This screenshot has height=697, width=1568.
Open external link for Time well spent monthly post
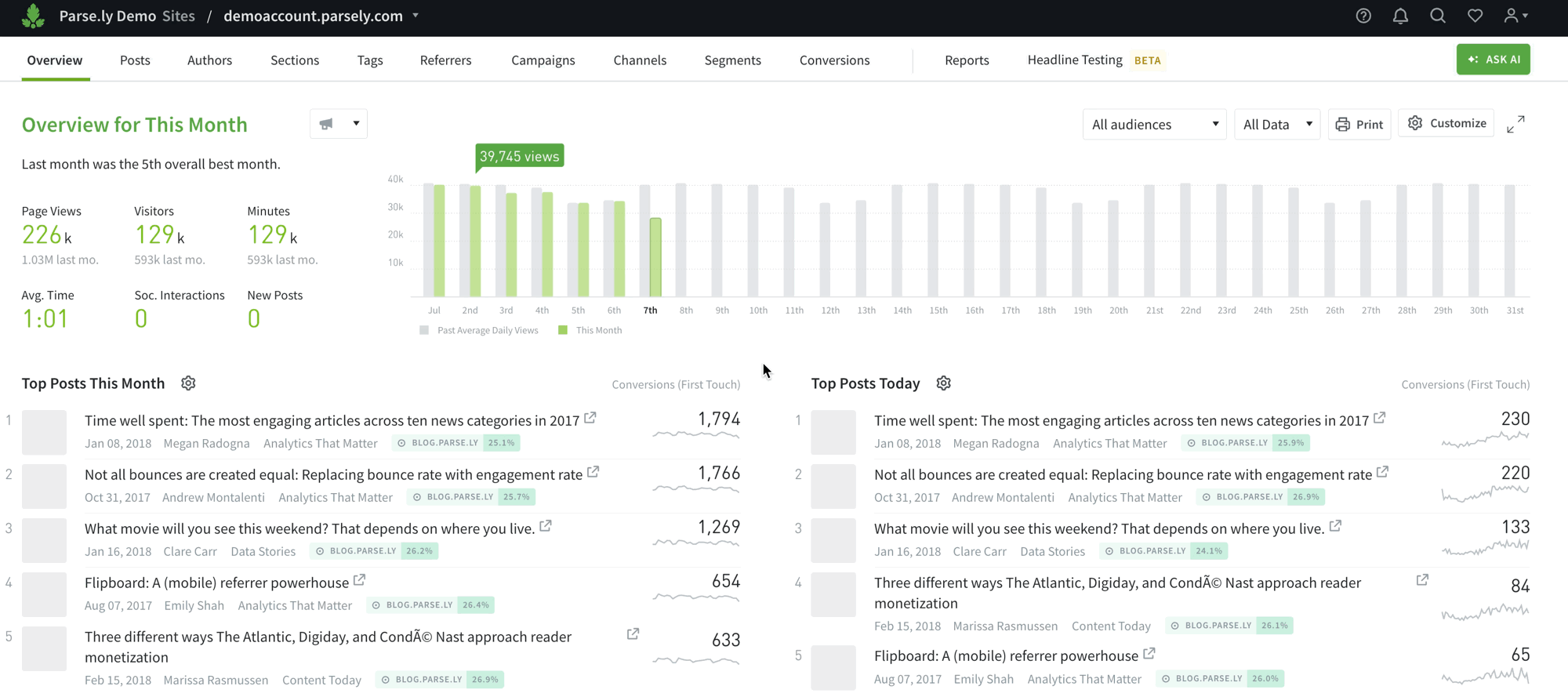590,418
